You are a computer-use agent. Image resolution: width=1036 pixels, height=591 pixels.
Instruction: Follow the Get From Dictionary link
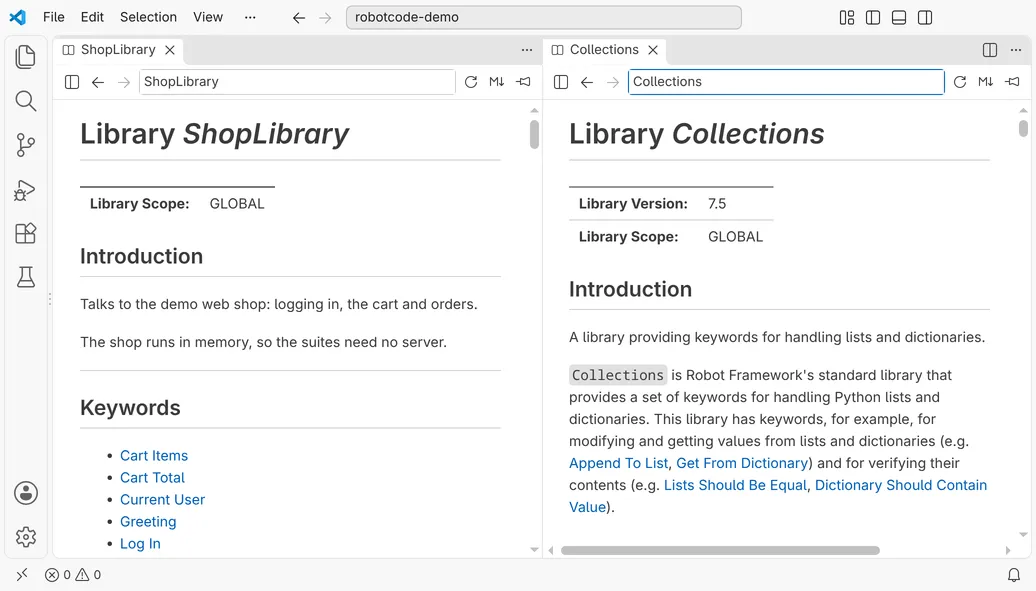[742, 463]
